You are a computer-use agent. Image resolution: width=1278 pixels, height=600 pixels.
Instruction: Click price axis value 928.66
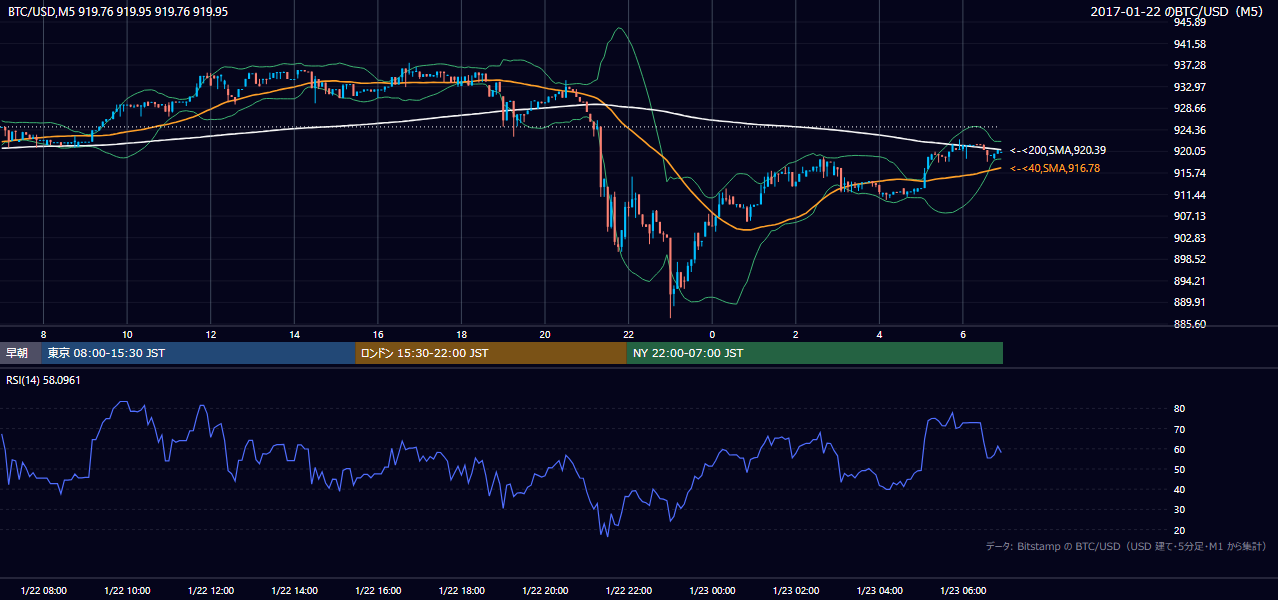click(x=1190, y=108)
